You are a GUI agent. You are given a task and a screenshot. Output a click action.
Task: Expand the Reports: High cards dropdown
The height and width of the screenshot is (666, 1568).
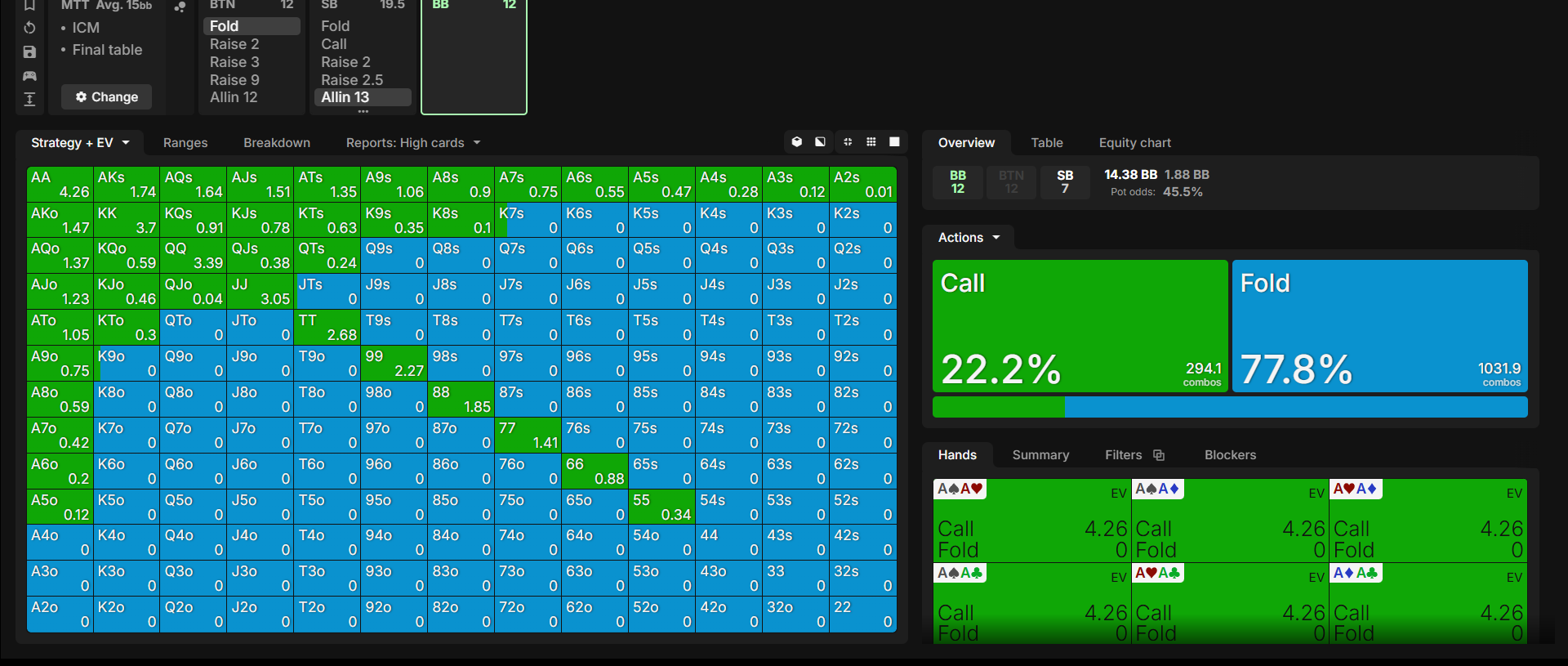coord(413,143)
